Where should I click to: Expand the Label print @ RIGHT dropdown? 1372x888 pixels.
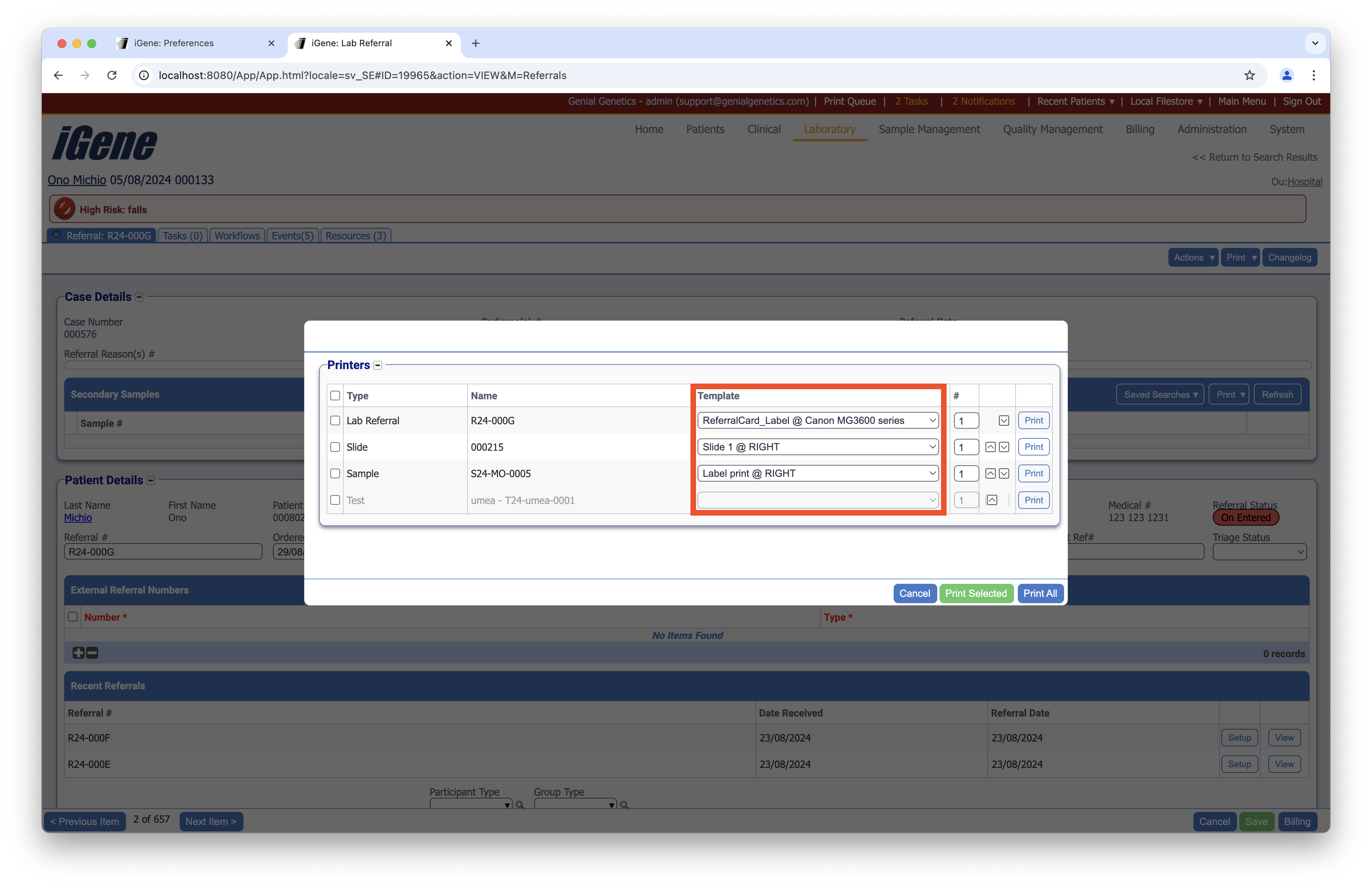(x=818, y=474)
